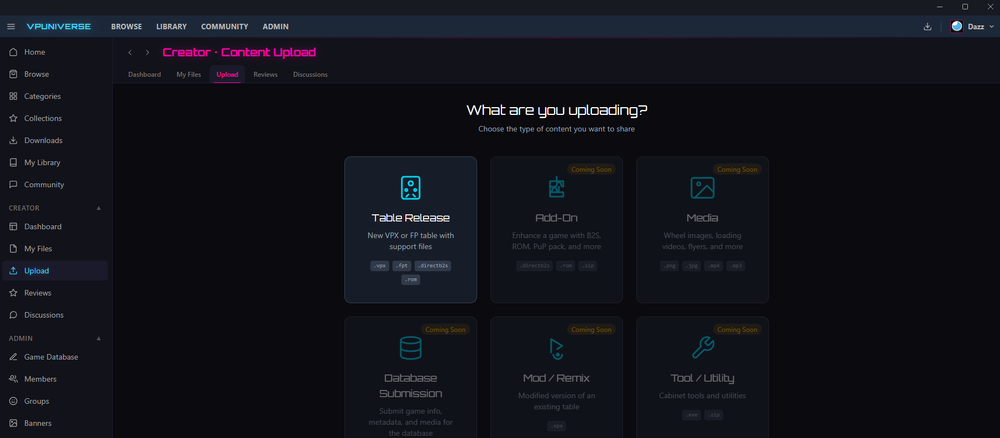Open the COMMUNITY top menu
The height and width of the screenshot is (438, 1000).
[x=224, y=27]
